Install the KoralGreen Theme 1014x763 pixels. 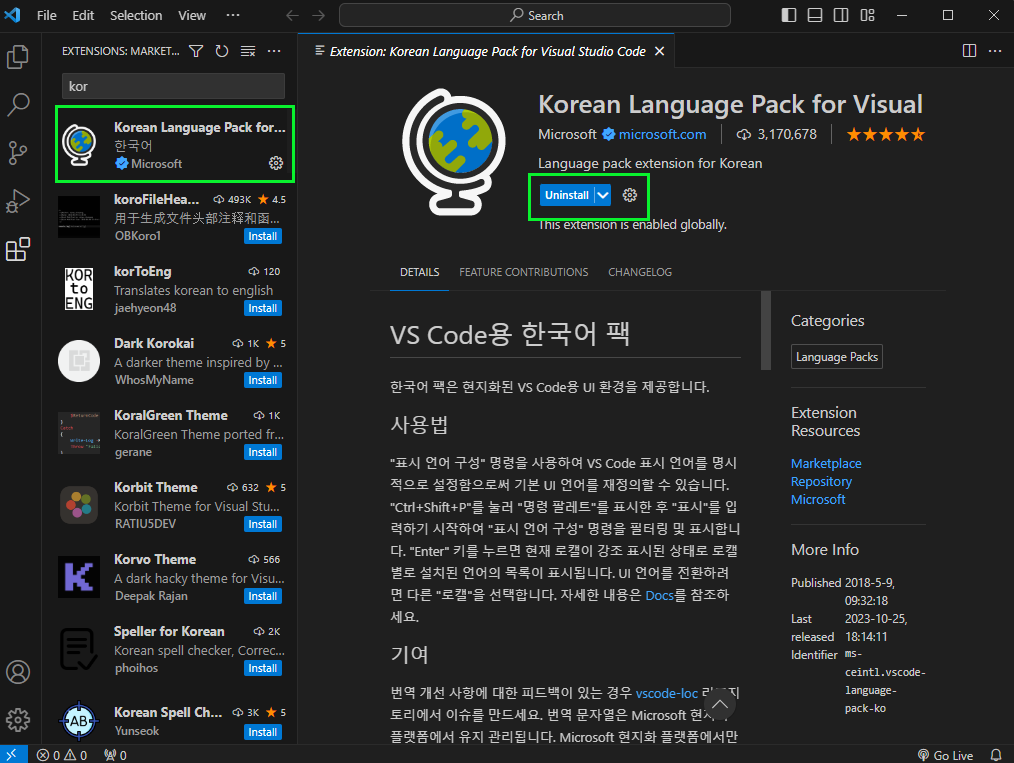[x=263, y=452]
